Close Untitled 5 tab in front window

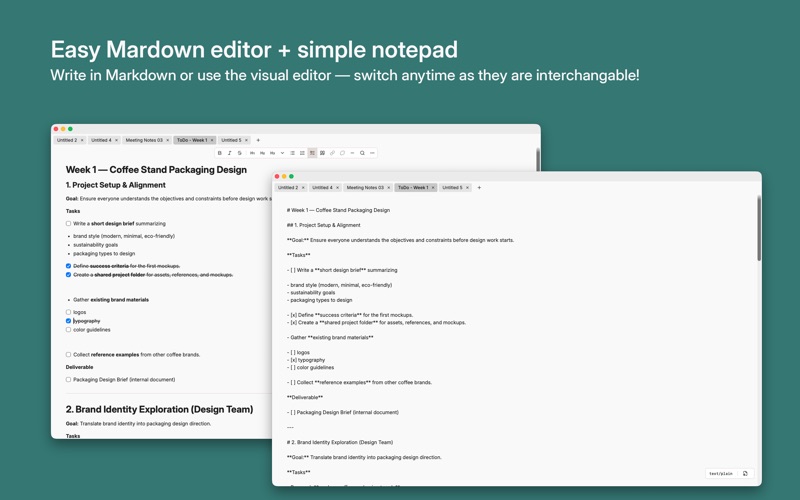(x=467, y=188)
